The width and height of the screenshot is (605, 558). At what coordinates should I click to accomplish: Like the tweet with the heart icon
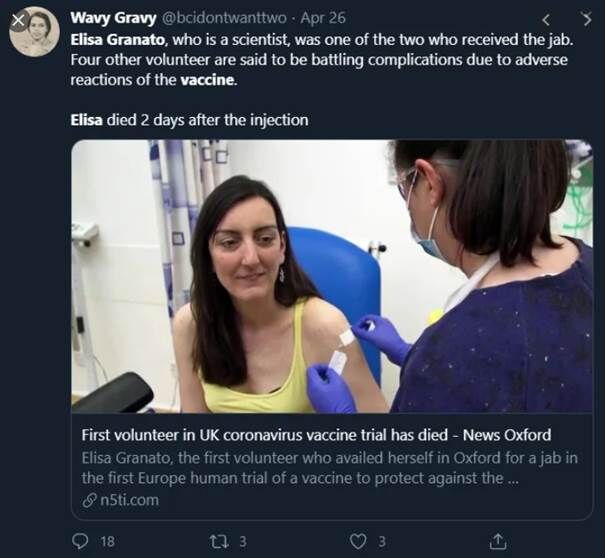click(x=357, y=541)
